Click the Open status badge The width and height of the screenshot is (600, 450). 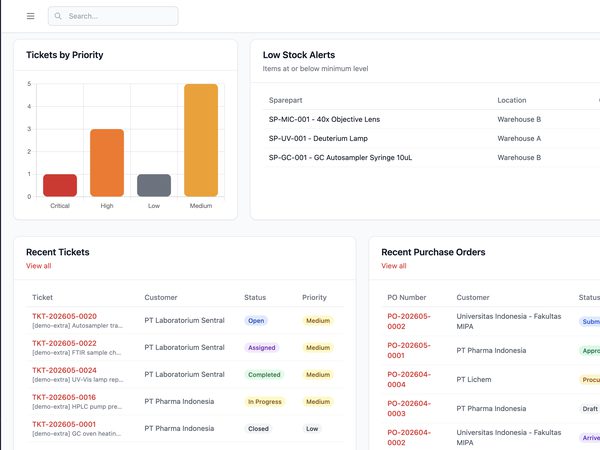(256, 321)
